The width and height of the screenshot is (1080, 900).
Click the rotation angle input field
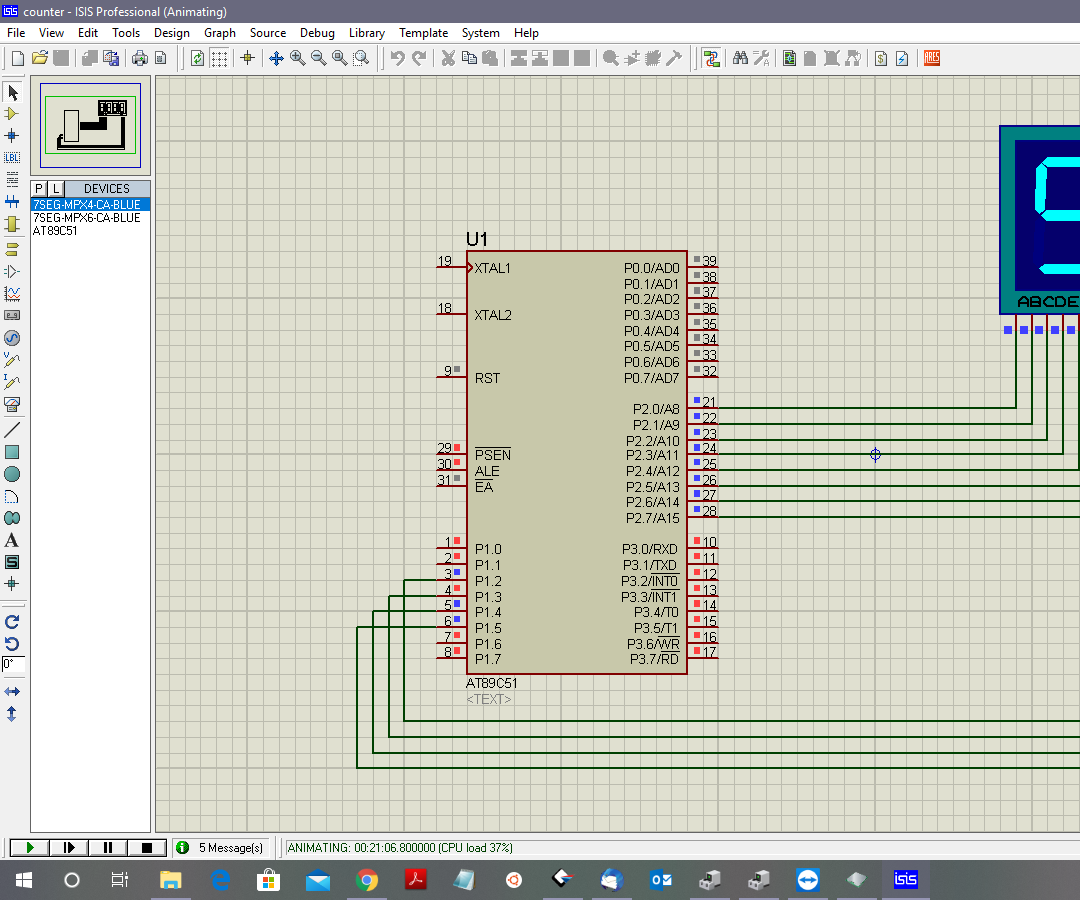(x=13, y=664)
